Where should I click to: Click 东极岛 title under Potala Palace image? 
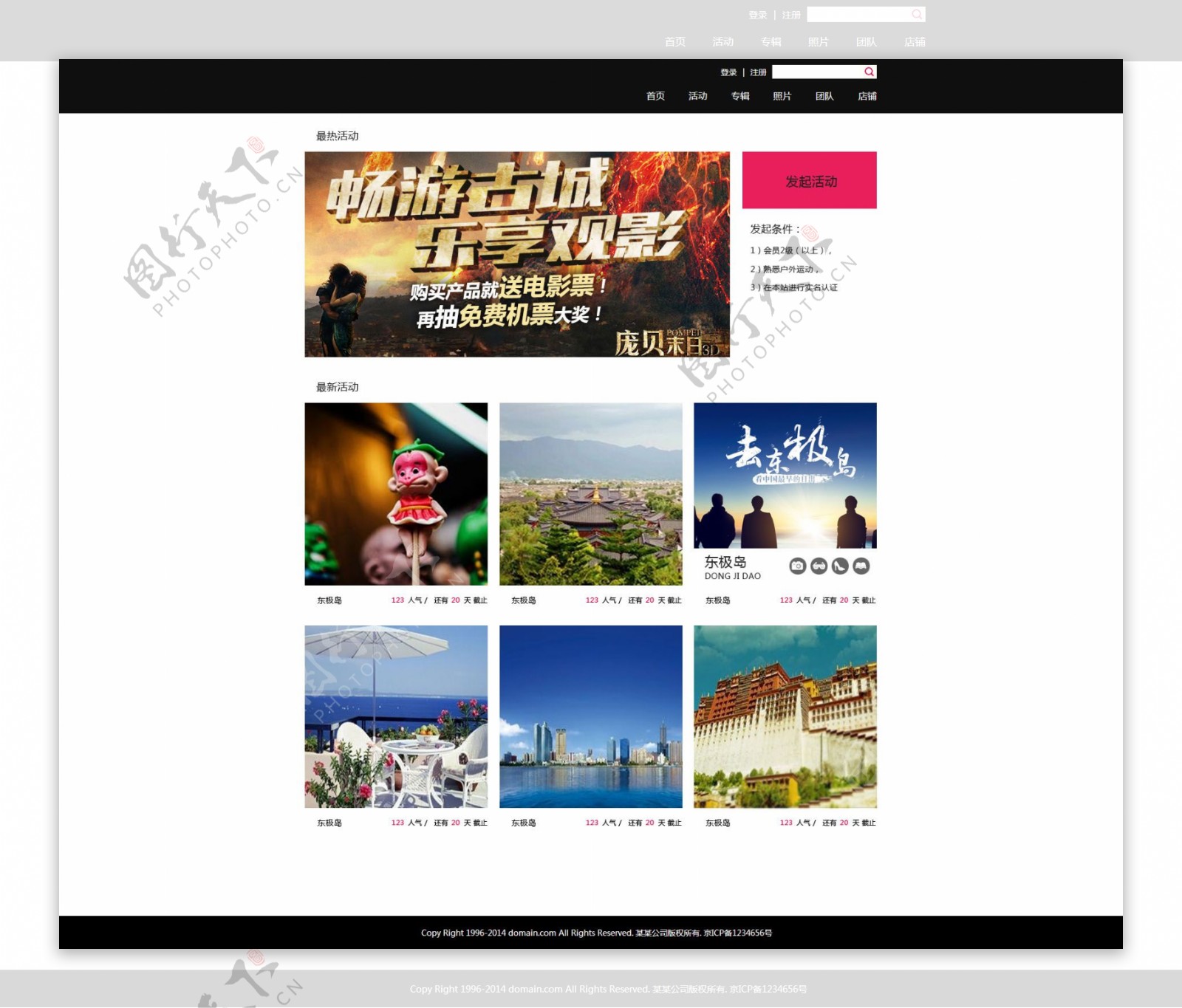click(718, 823)
